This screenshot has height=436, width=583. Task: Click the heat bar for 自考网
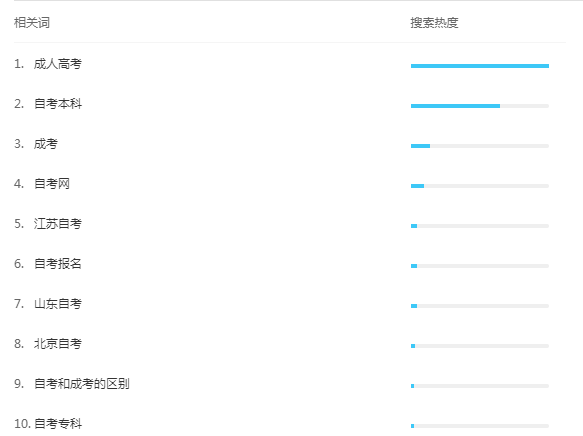click(480, 186)
